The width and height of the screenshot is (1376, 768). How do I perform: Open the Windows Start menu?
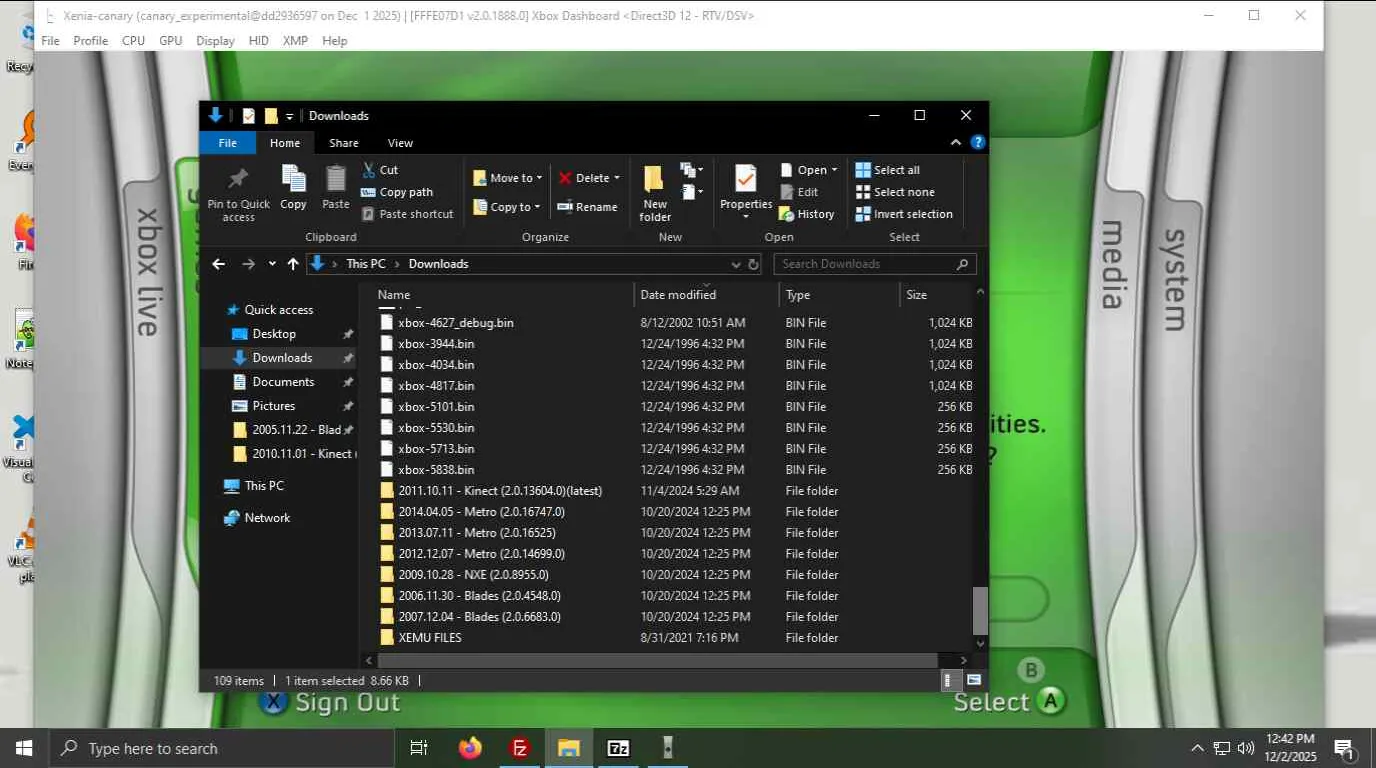24,748
